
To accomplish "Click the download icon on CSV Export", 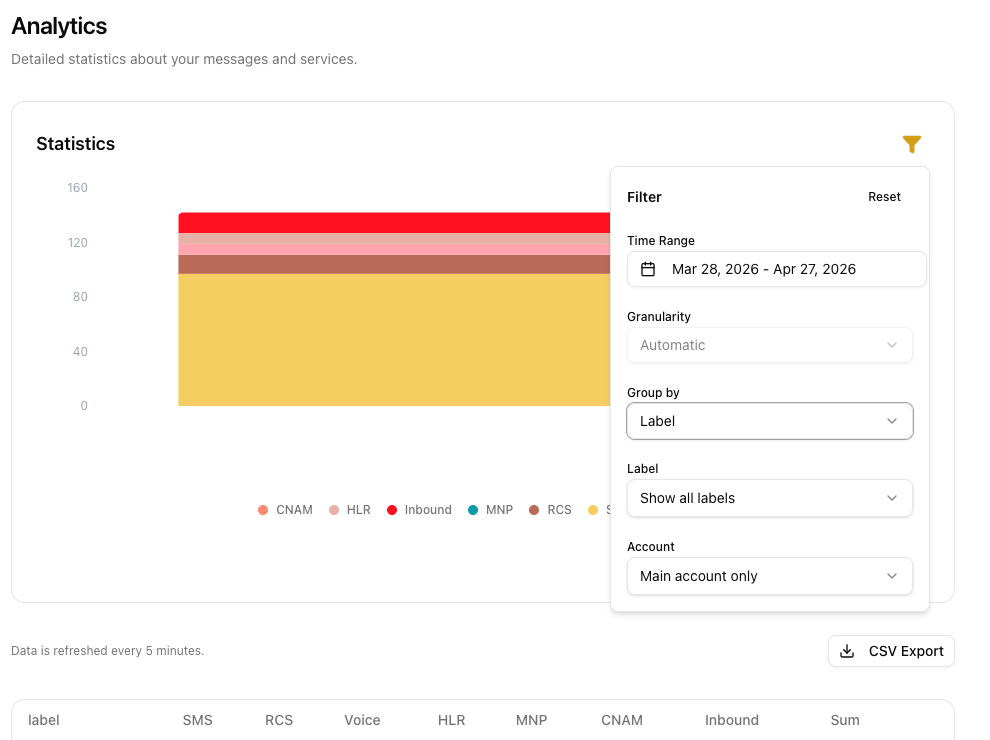I will click(x=847, y=651).
